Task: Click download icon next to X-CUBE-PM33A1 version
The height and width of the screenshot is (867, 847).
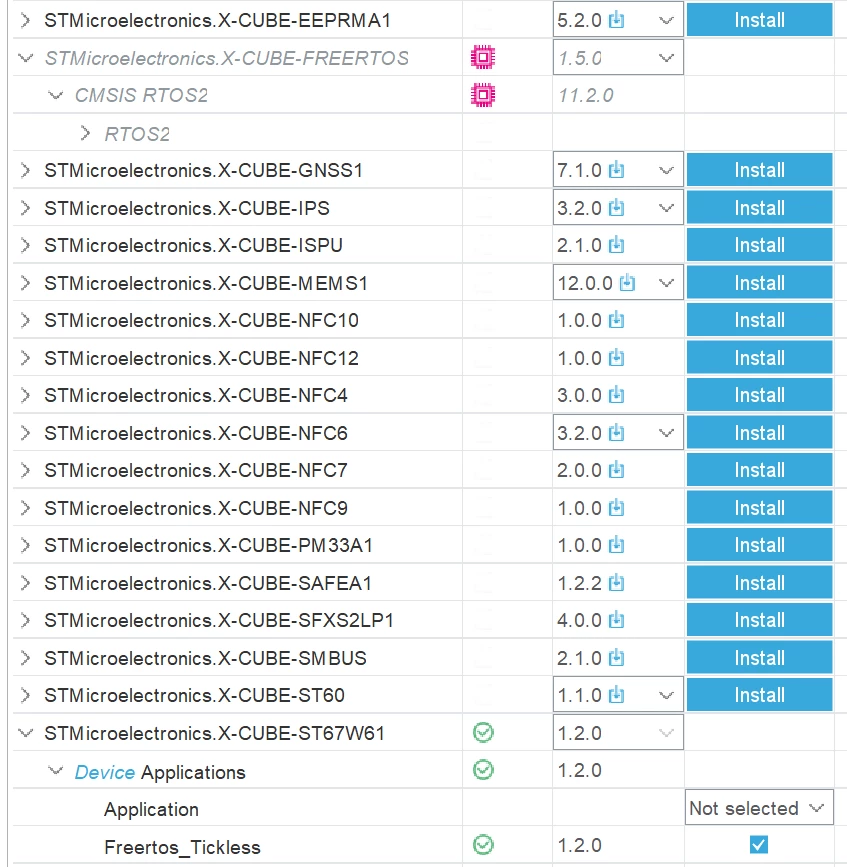Action: click(616, 545)
